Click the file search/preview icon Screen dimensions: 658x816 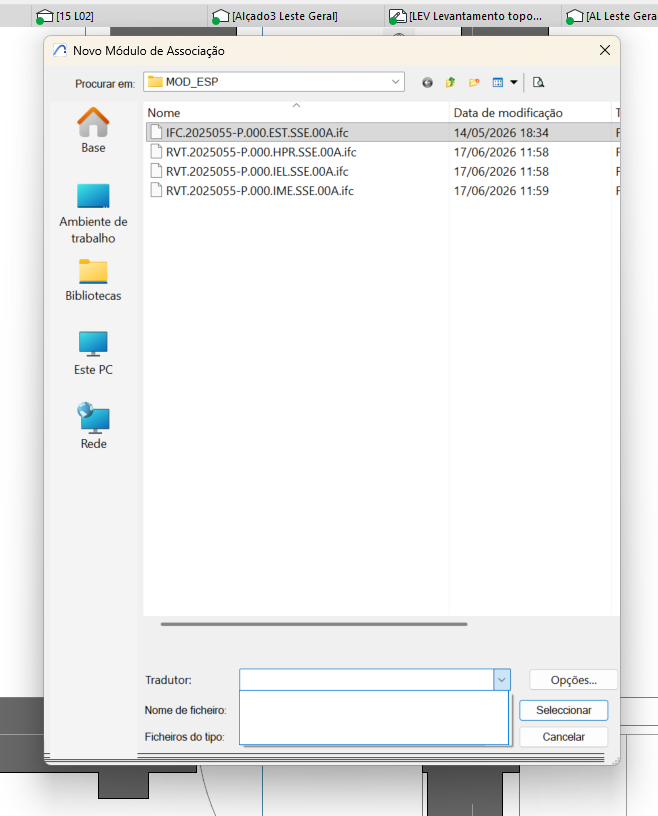(x=538, y=82)
